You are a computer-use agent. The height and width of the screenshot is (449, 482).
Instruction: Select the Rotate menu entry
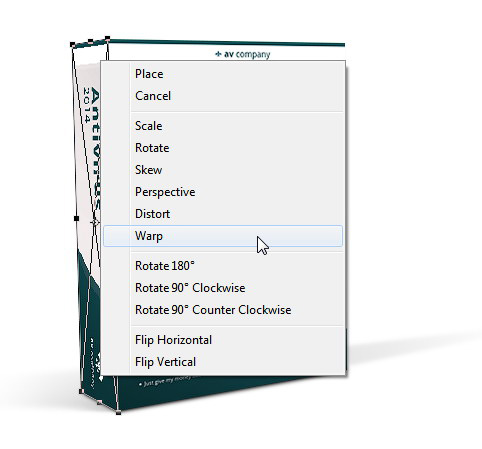click(x=223, y=148)
